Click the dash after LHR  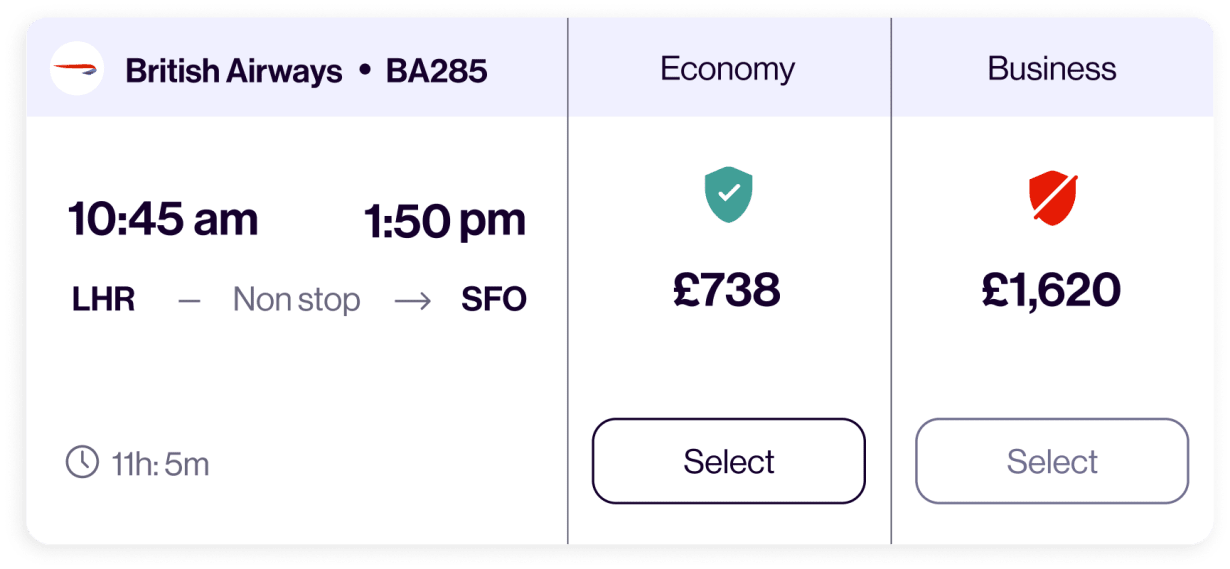[x=189, y=300]
